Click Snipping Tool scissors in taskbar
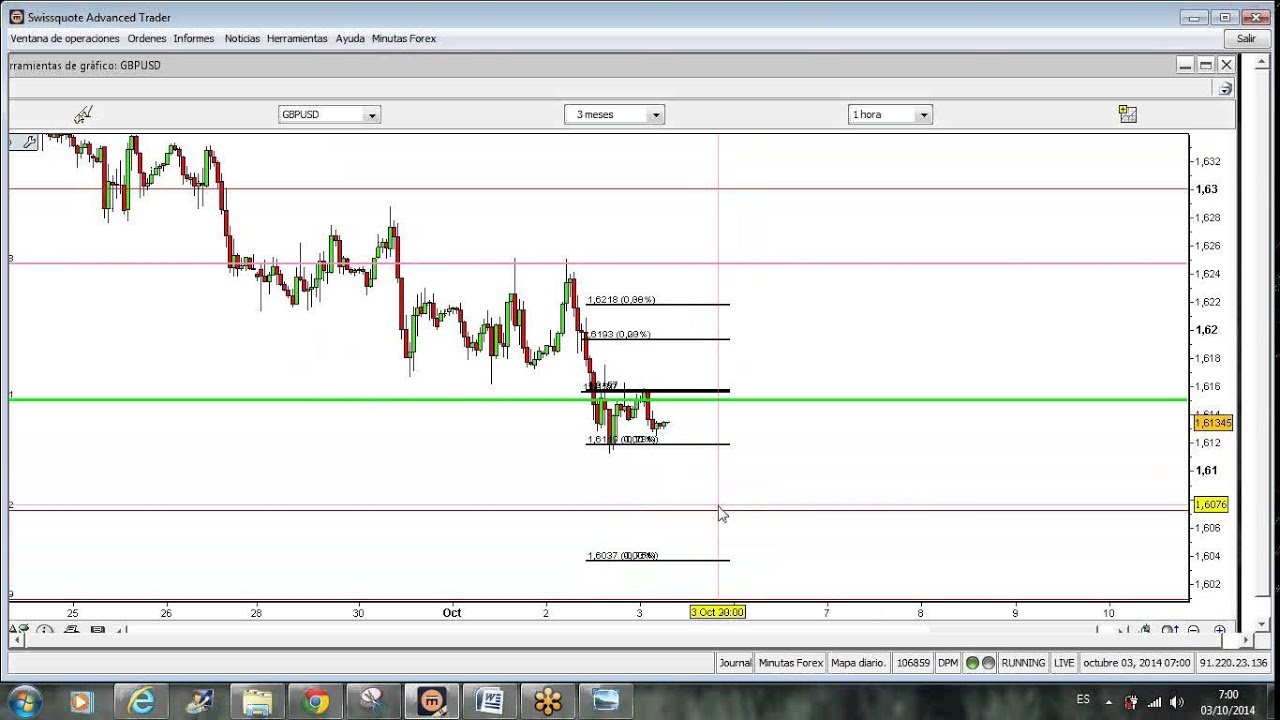This screenshot has width=1280, height=720. [x=374, y=701]
